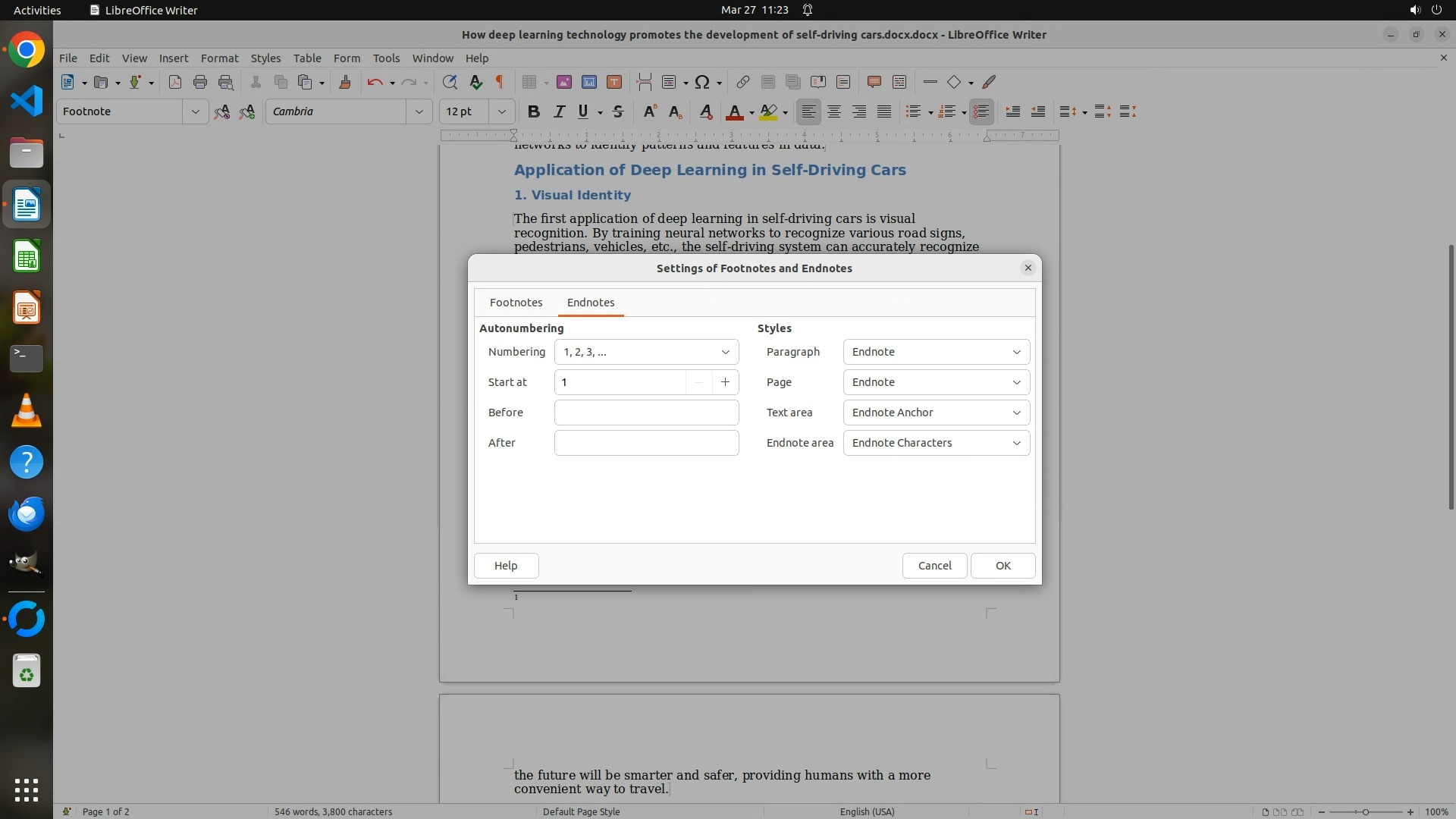The image size is (1456, 819).
Task: Toggle formatting marks pilcrow icon
Action: pos(500,82)
